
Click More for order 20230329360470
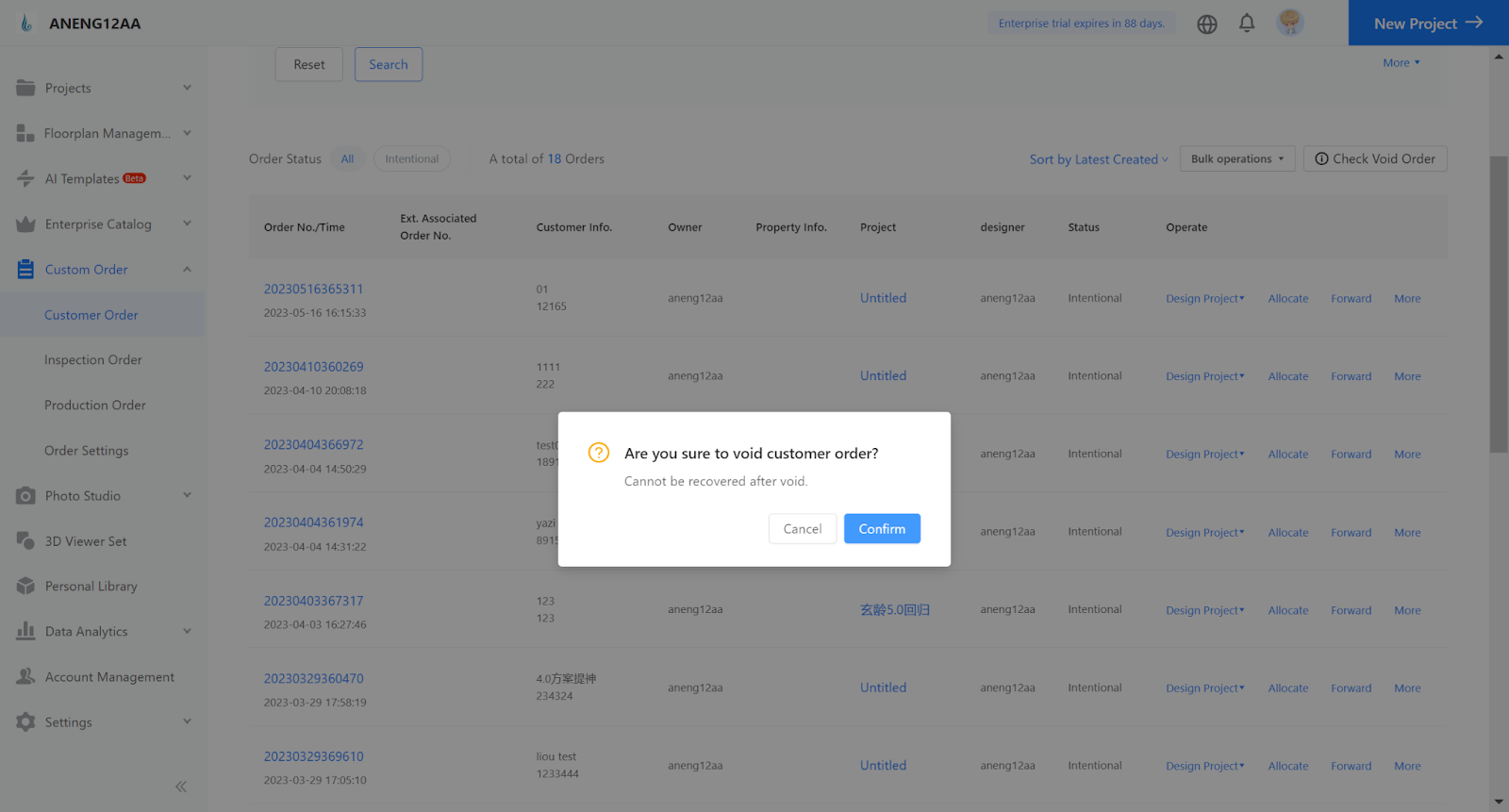tap(1408, 688)
